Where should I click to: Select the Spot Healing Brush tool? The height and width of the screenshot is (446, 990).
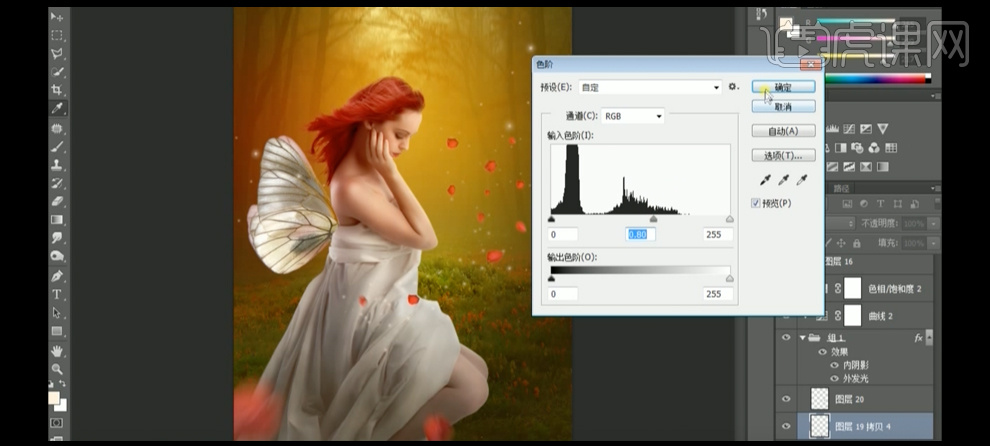[x=57, y=128]
